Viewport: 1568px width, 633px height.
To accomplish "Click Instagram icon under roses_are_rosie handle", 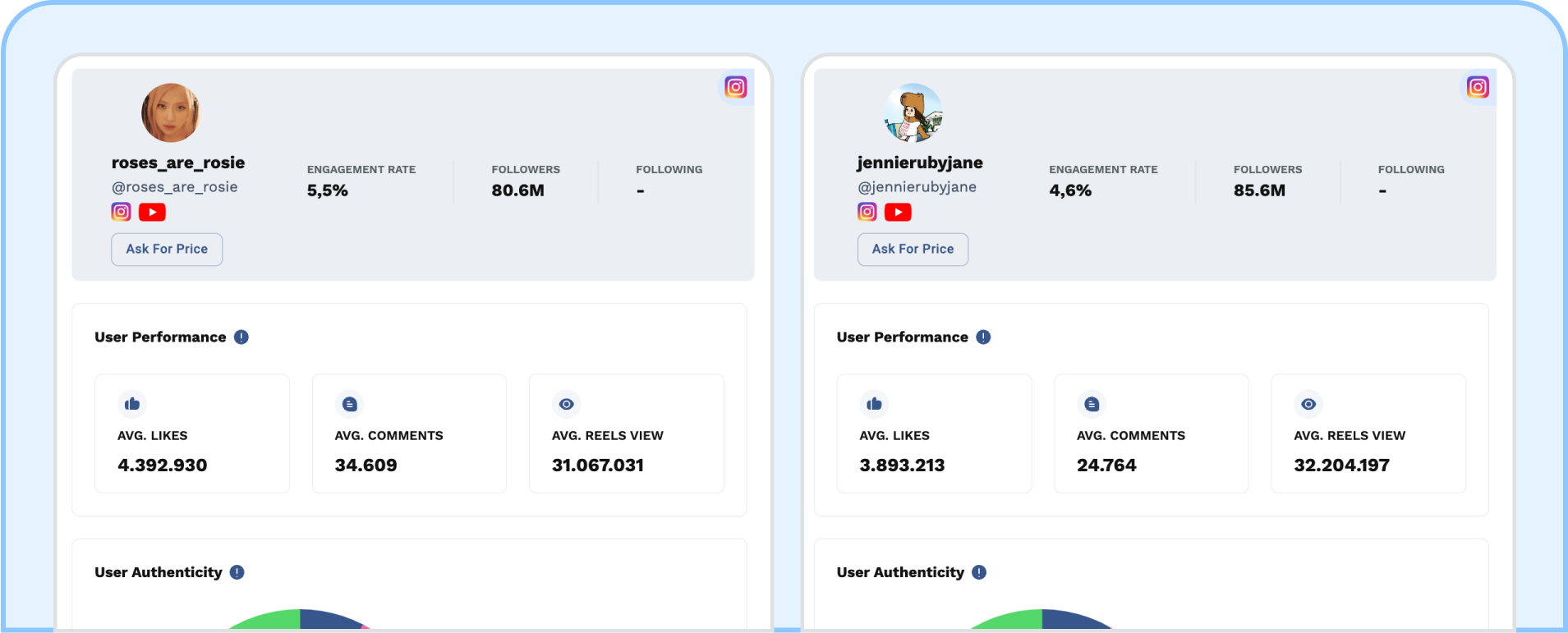I will (121, 212).
